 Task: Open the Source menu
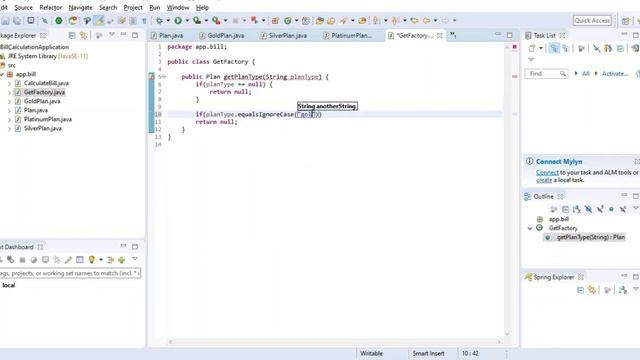(x=23, y=7)
